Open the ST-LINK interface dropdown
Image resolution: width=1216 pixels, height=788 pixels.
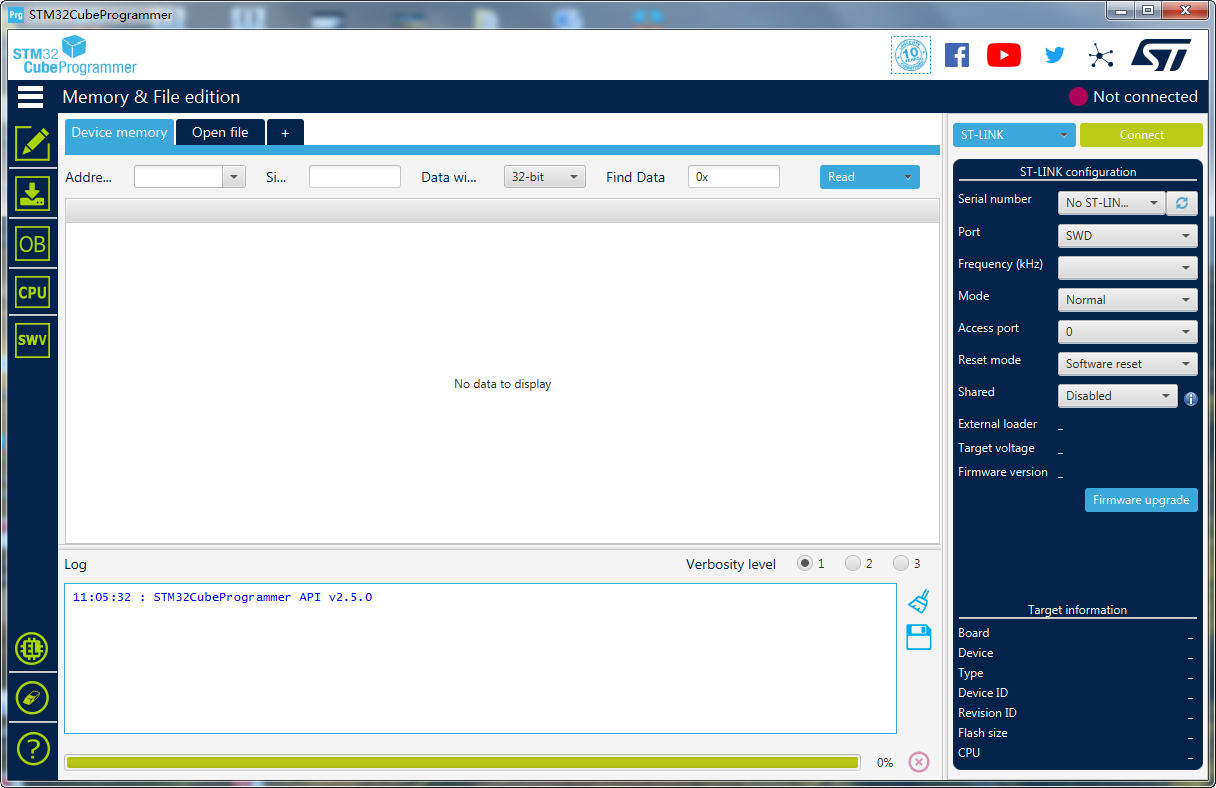[1014, 135]
